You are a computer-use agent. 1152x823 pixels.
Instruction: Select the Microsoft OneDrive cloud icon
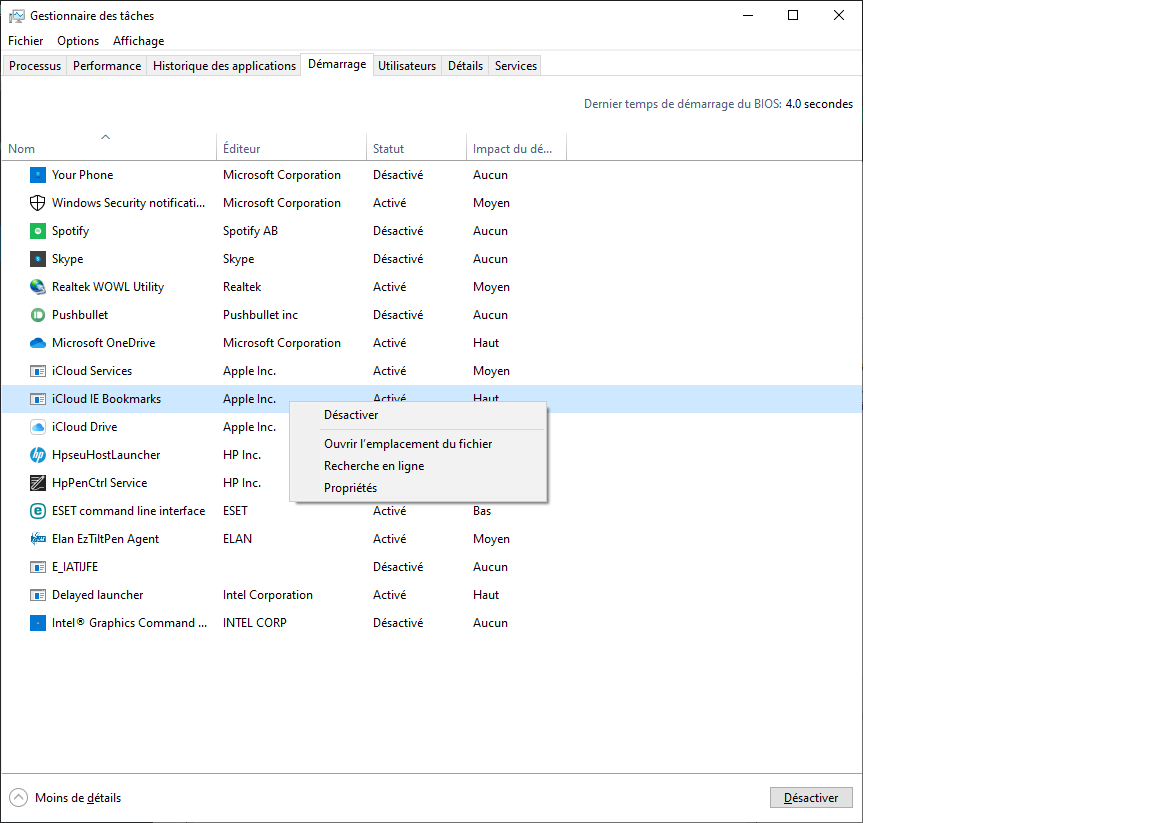coord(37,342)
